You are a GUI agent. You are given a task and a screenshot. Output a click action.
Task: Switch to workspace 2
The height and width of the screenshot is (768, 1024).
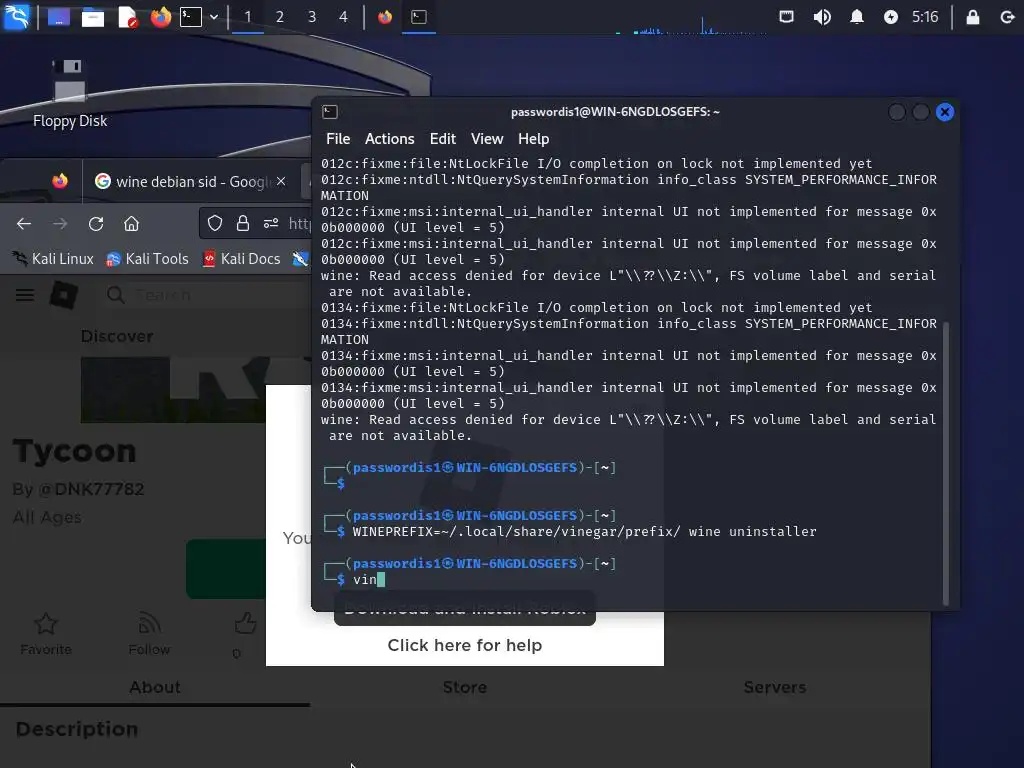pos(280,17)
